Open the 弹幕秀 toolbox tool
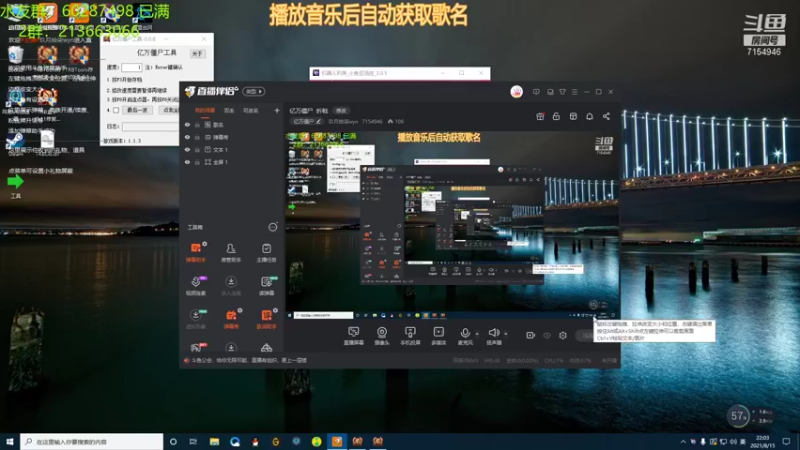 [231, 318]
